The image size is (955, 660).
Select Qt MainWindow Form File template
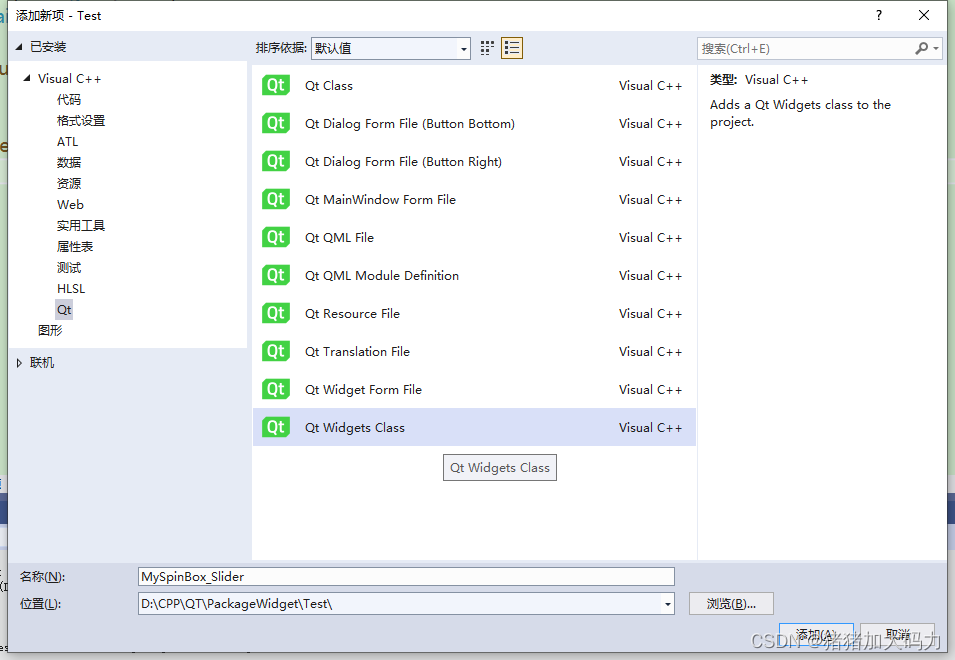[474, 199]
